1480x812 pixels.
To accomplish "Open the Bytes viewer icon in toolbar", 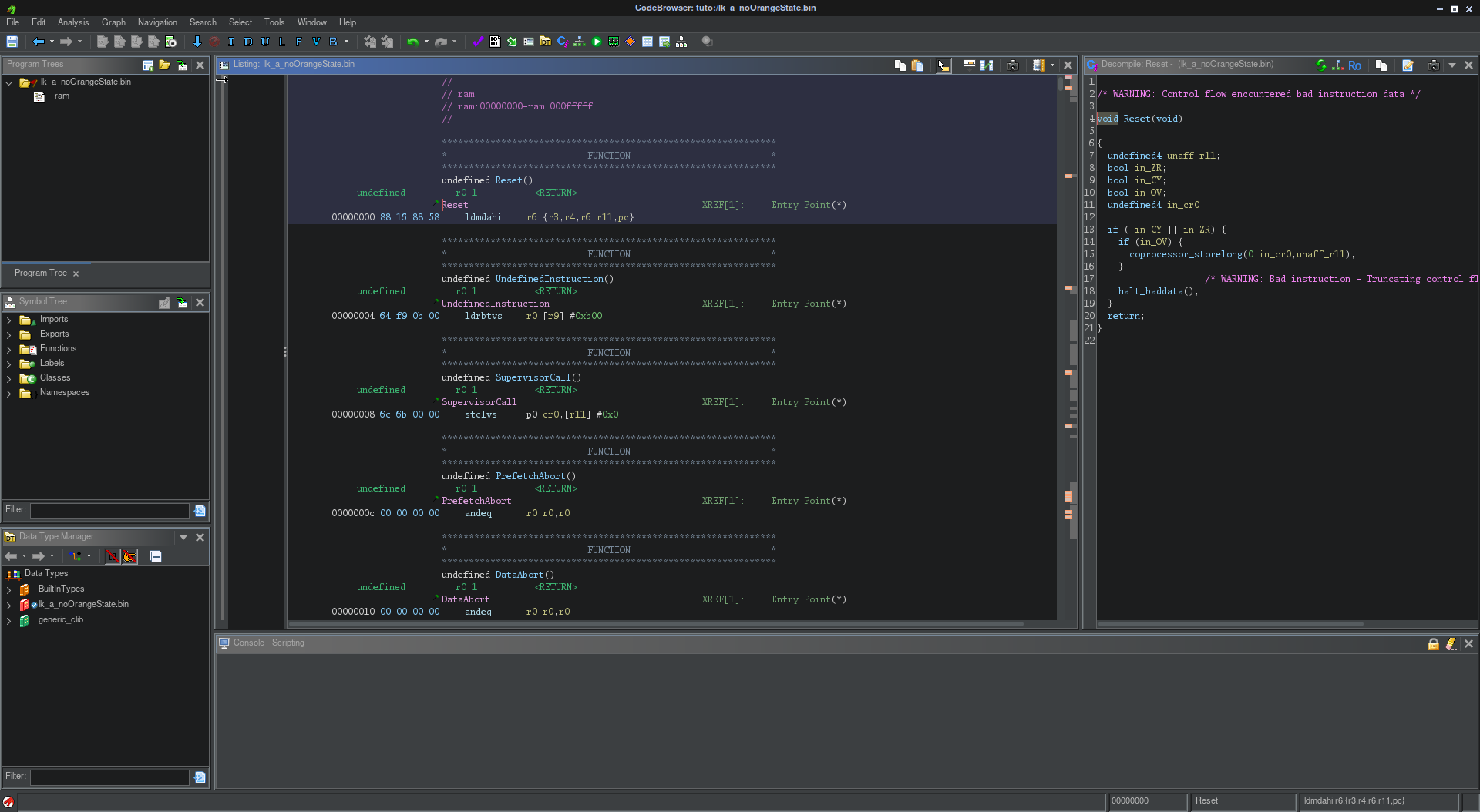I will coord(495,42).
